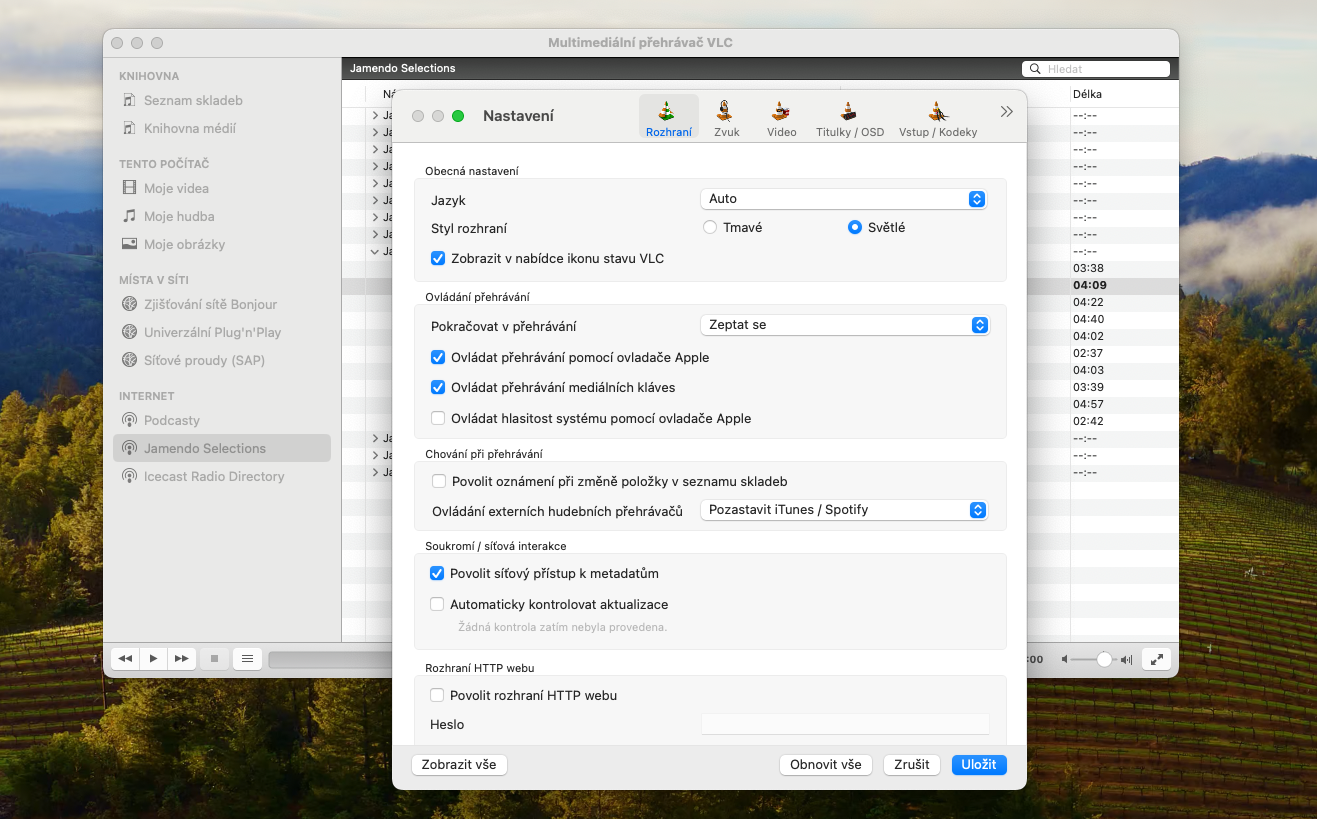Click the stop playback button
The width and height of the screenshot is (1317, 819).
213,658
